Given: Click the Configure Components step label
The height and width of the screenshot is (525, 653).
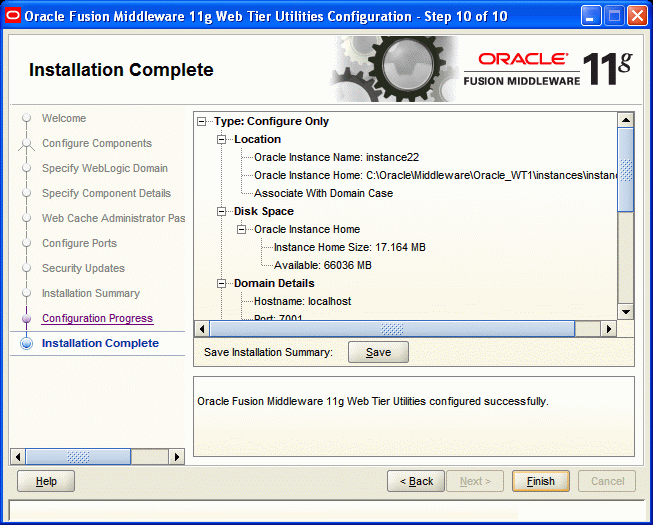Looking at the screenshot, I should (97, 143).
